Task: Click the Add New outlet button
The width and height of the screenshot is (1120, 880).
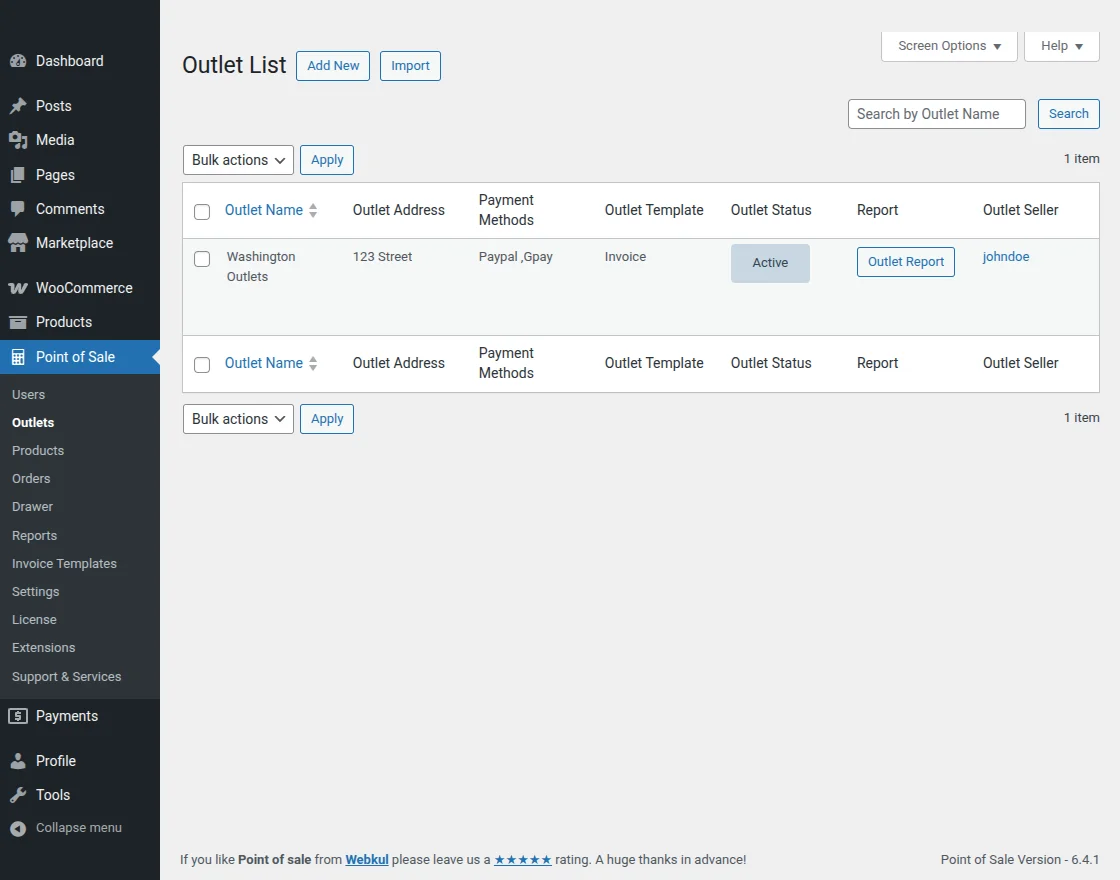Action: 333,66
